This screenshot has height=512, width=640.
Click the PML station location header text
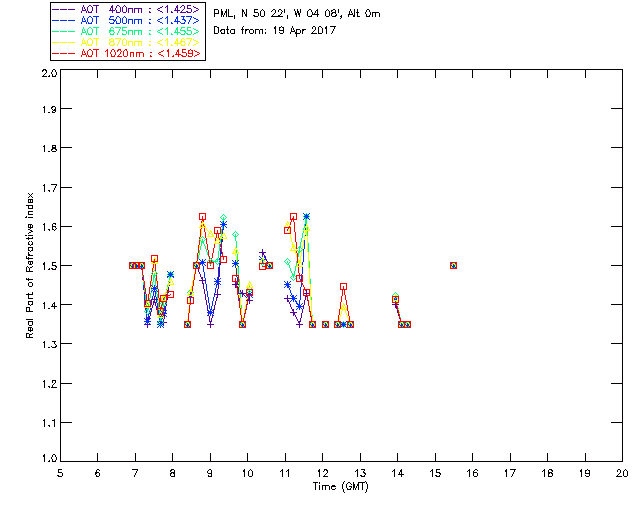tap(297, 14)
